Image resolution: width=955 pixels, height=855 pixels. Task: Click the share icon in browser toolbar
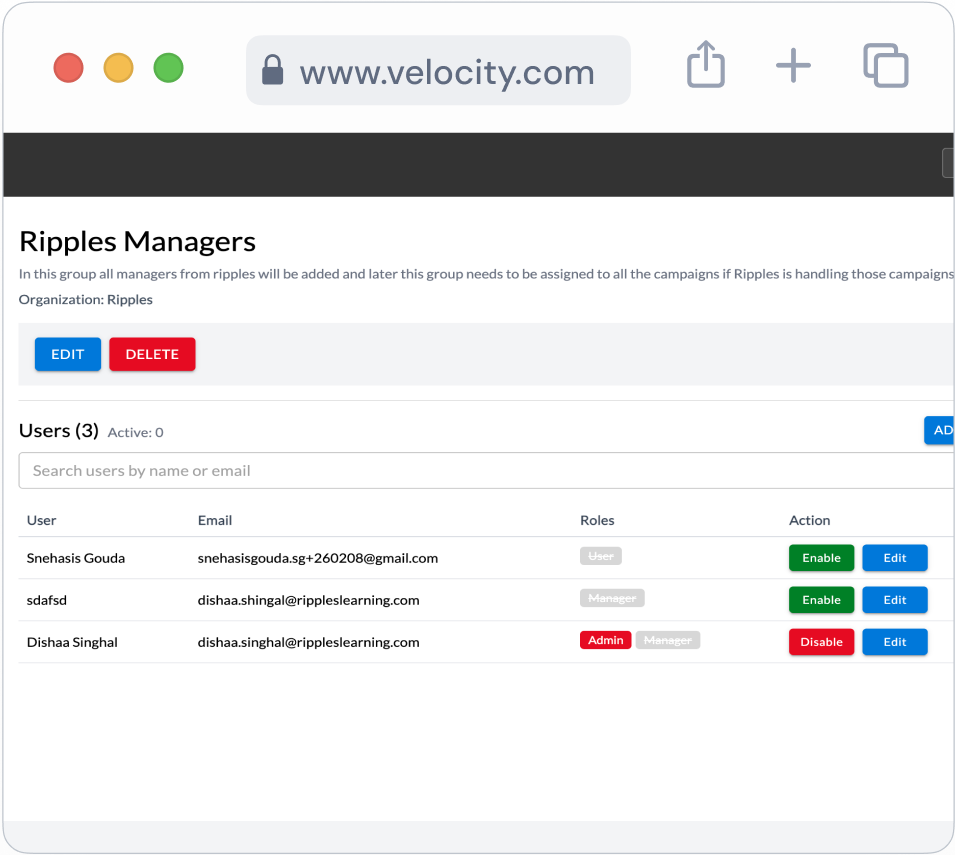705,67
